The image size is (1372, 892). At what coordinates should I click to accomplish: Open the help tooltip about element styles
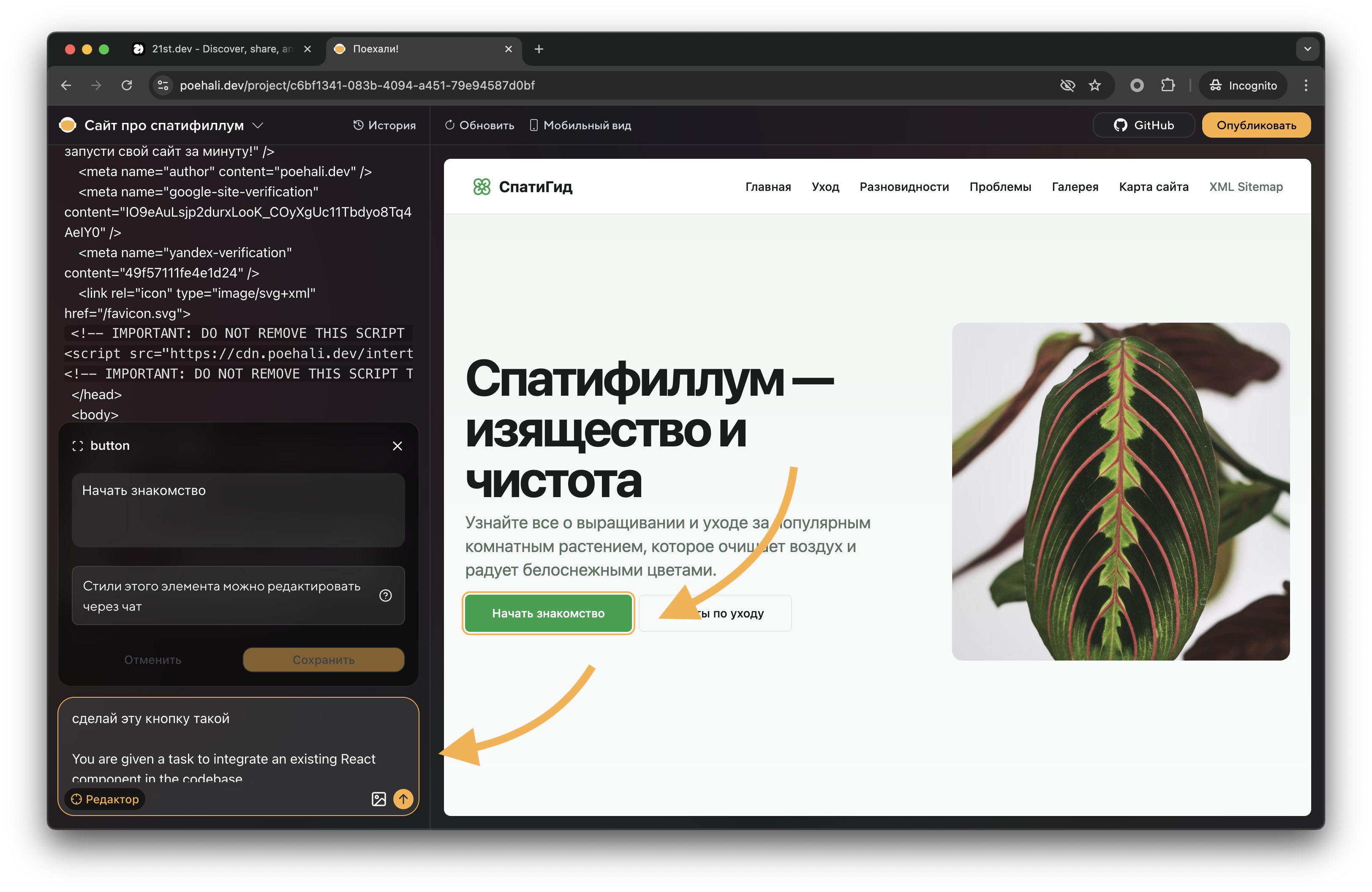[x=386, y=596]
